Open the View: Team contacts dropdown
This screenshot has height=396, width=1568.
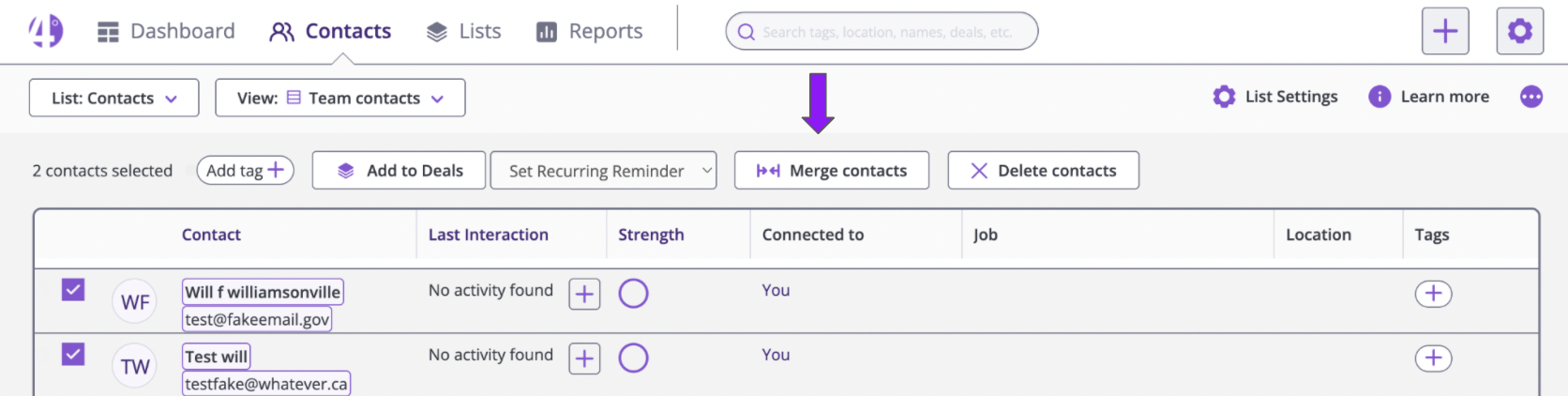(339, 98)
